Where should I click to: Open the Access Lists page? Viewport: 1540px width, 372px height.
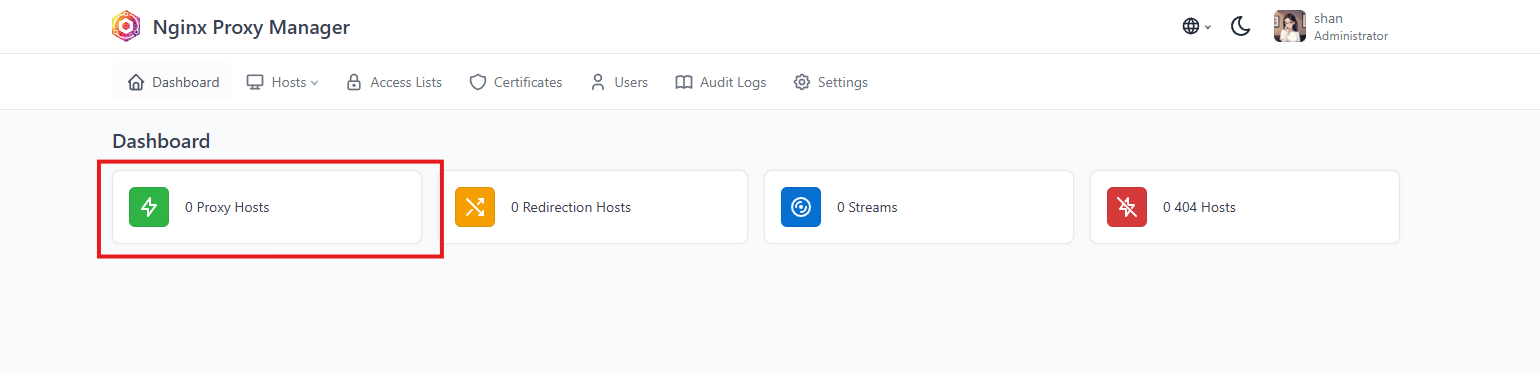pos(394,82)
